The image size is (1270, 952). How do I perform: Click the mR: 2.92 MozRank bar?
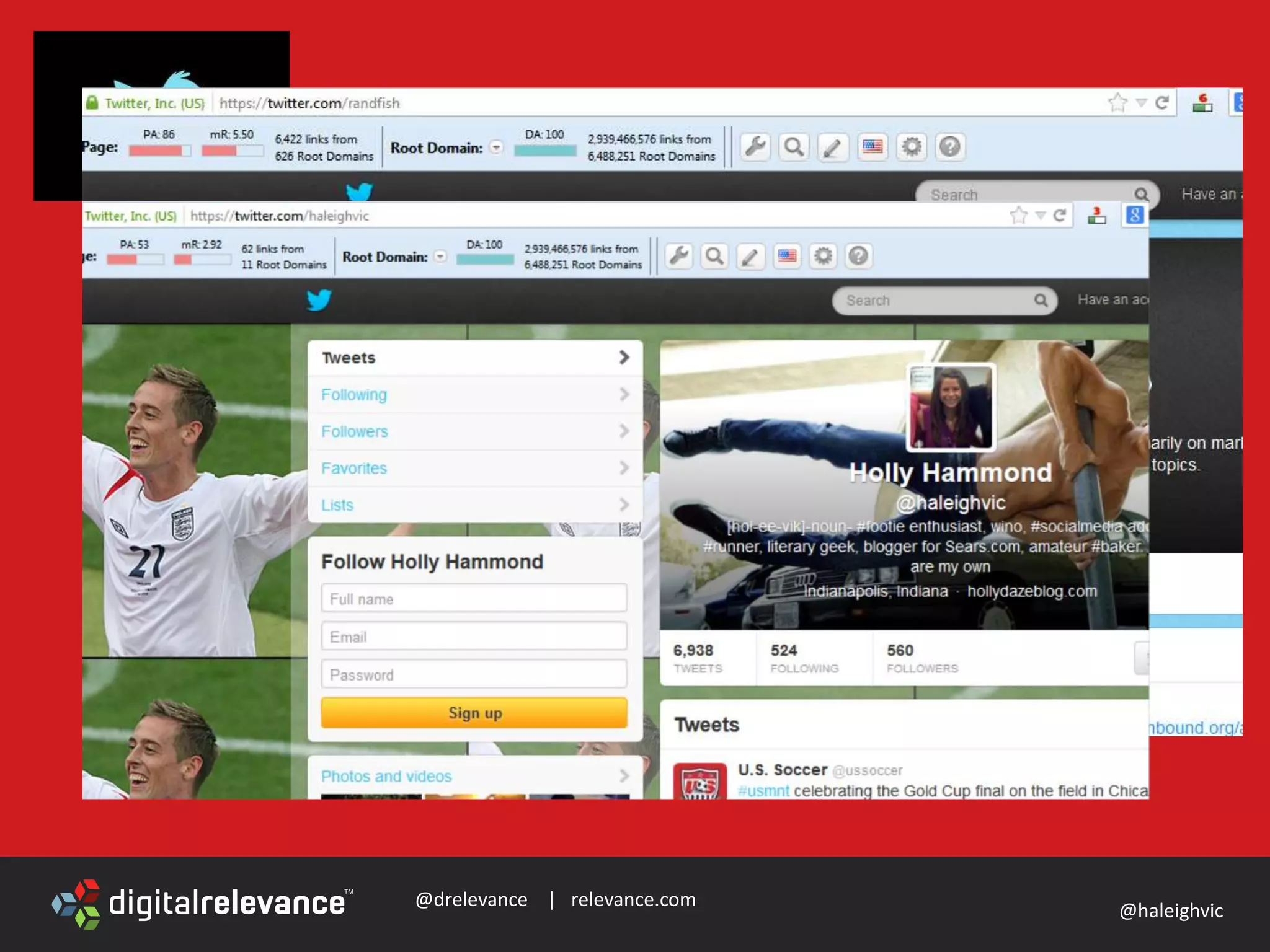(202, 259)
